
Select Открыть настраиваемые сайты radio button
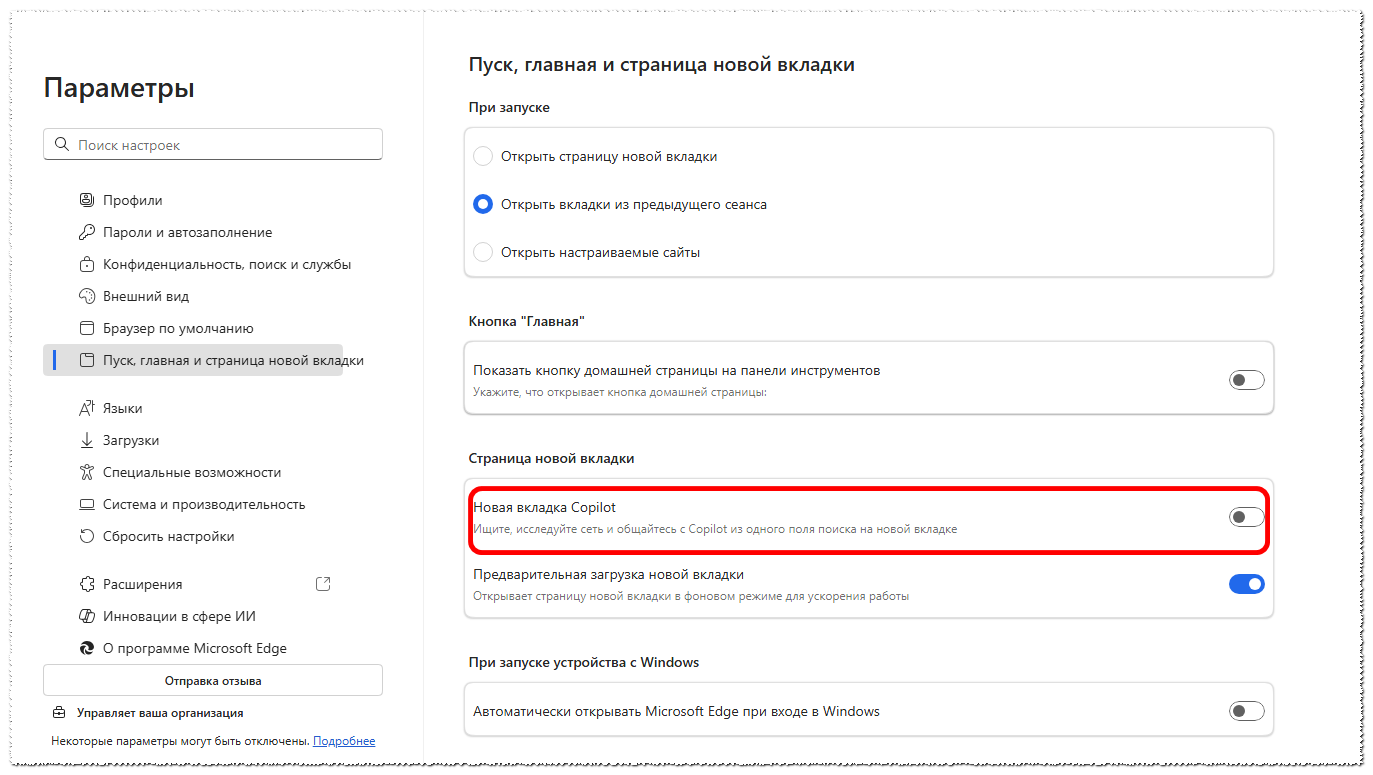tap(483, 252)
